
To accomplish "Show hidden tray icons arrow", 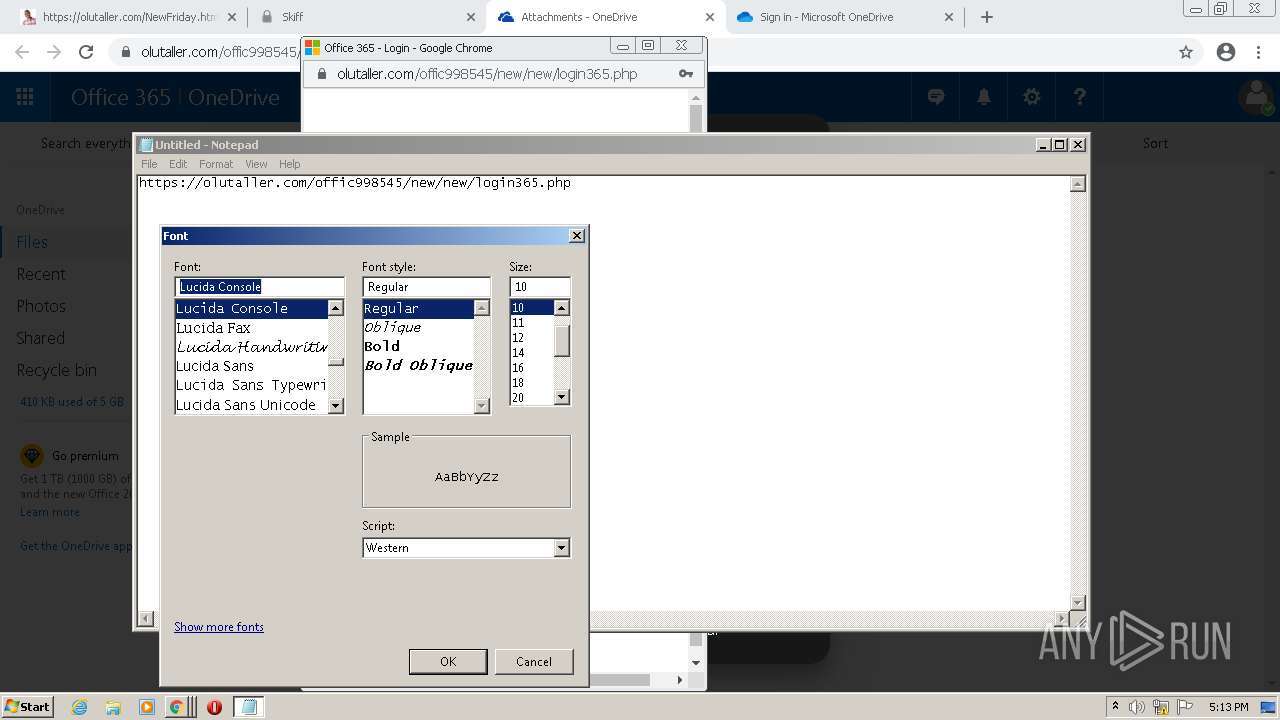I will [x=1116, y=707].
